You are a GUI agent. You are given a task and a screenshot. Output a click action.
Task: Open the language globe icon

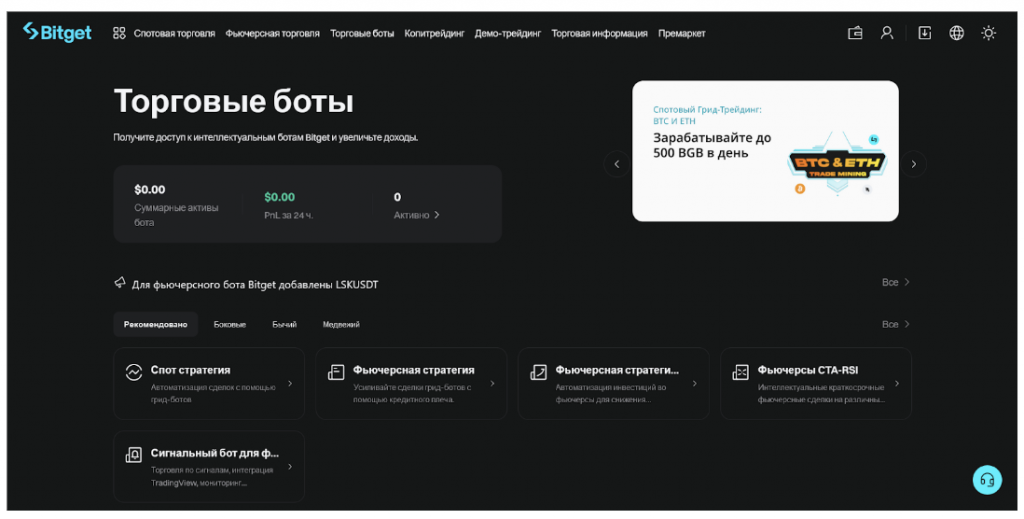956,33
